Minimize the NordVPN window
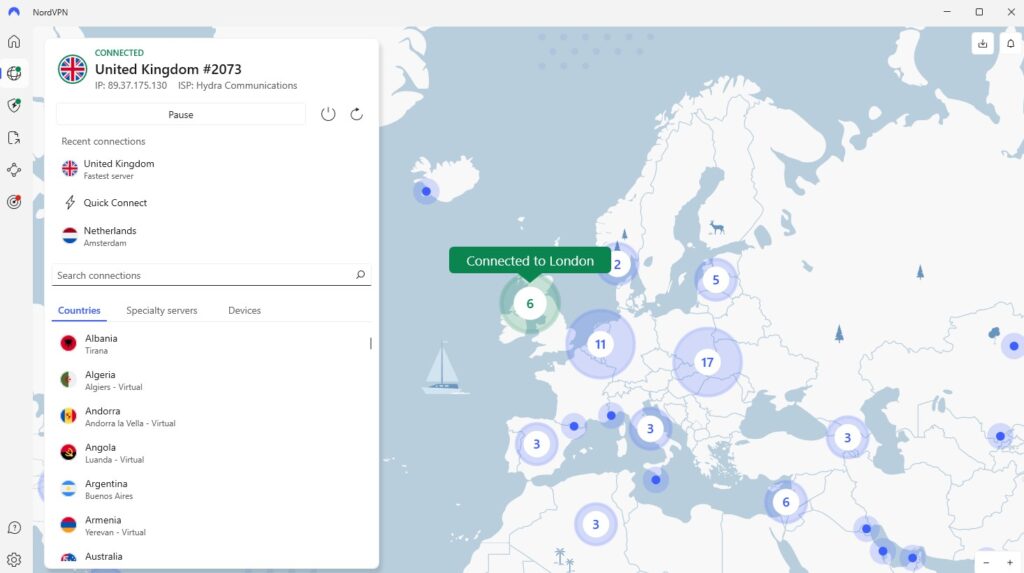The image size is (1024, 573). tap(948, 12)
